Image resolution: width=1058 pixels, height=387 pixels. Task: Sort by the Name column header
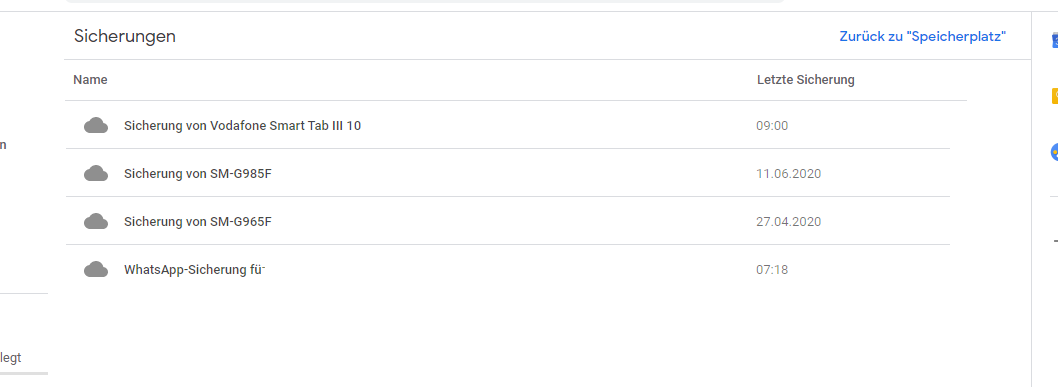90,80
